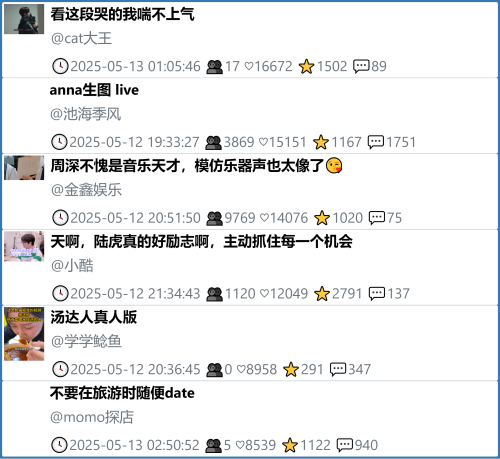Open the post titled 看这段哭的我喘不上气
Screen dimensions: 500x459
tap(122, 14)
